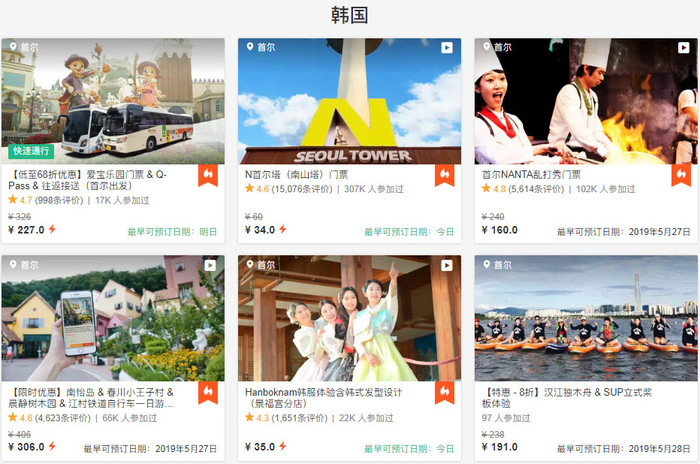This screenshot has height=464, width=700.
Task: Click the 韩国 section heading
Action: click(350, 15)
